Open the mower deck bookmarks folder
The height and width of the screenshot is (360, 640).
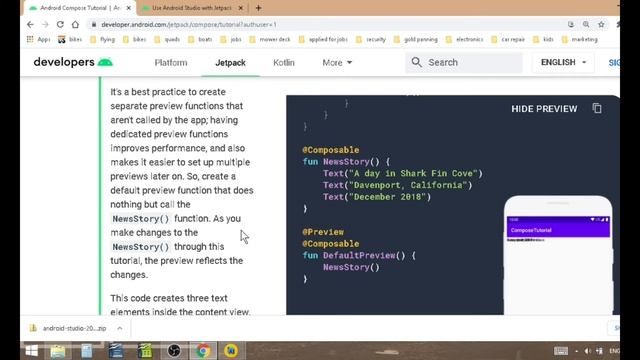point(270,39)
